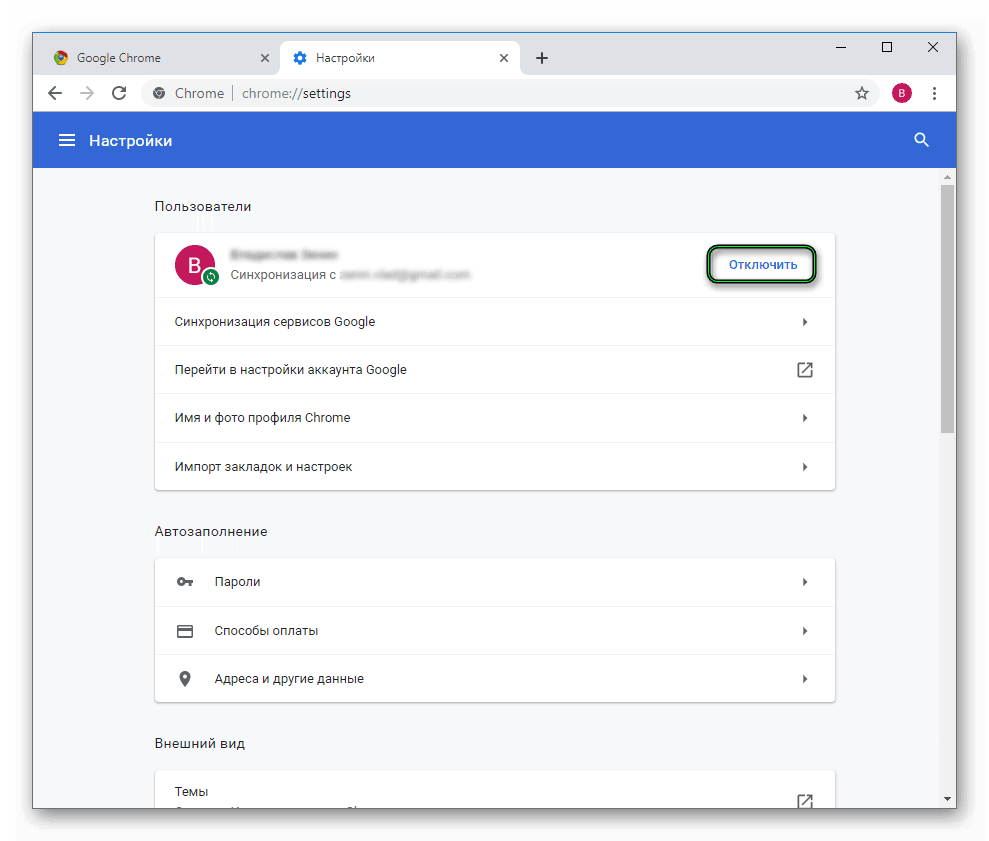
Task: Click the Отключить sync button
Action: pyautogui.click(x=762, y=264)
